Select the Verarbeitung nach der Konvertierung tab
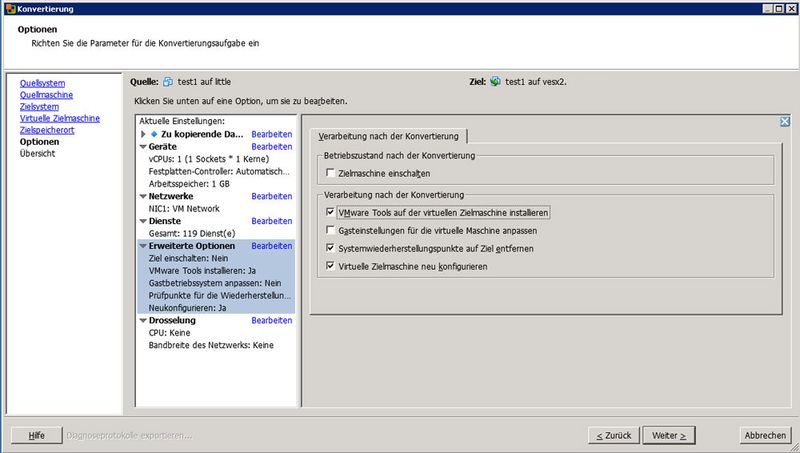 click(x=388, y=136)
